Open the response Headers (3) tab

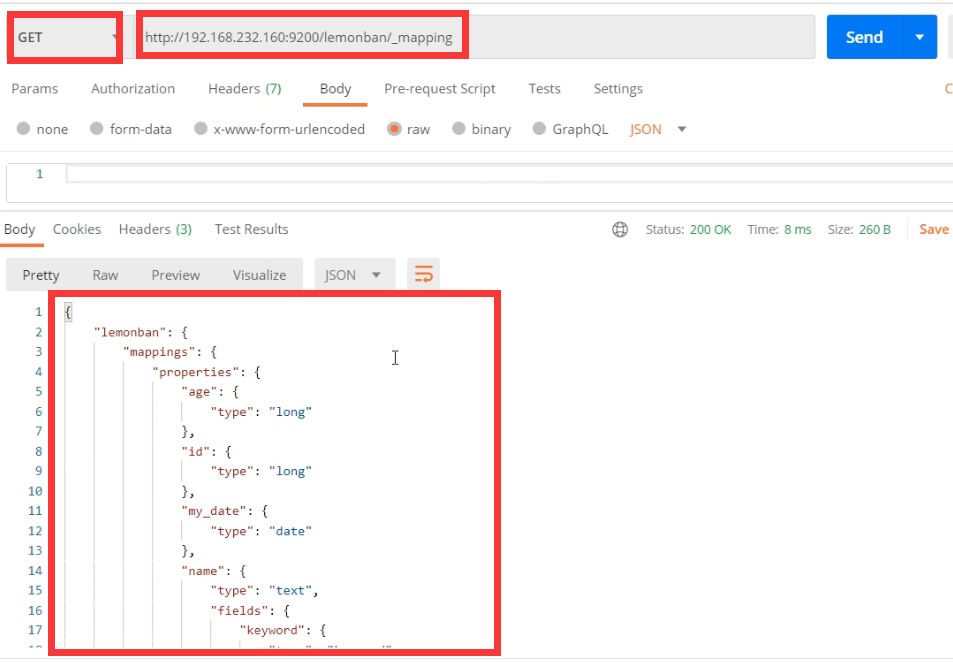coord(156,229)
